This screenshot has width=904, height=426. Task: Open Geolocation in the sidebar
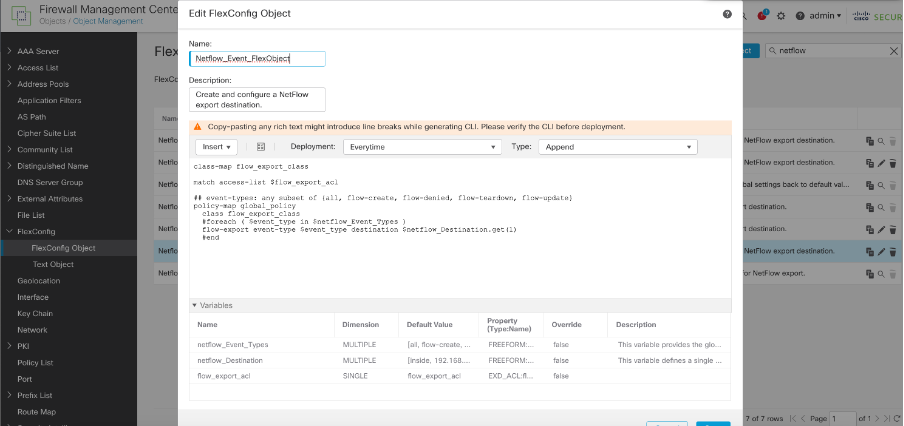point(39,281)
